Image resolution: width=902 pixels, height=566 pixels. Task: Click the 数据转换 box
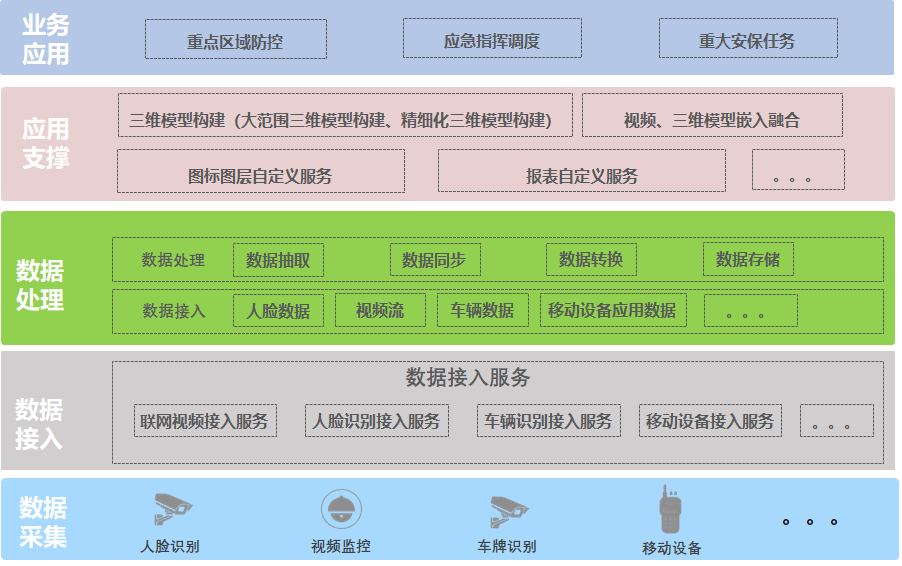(x=591, y=260)
